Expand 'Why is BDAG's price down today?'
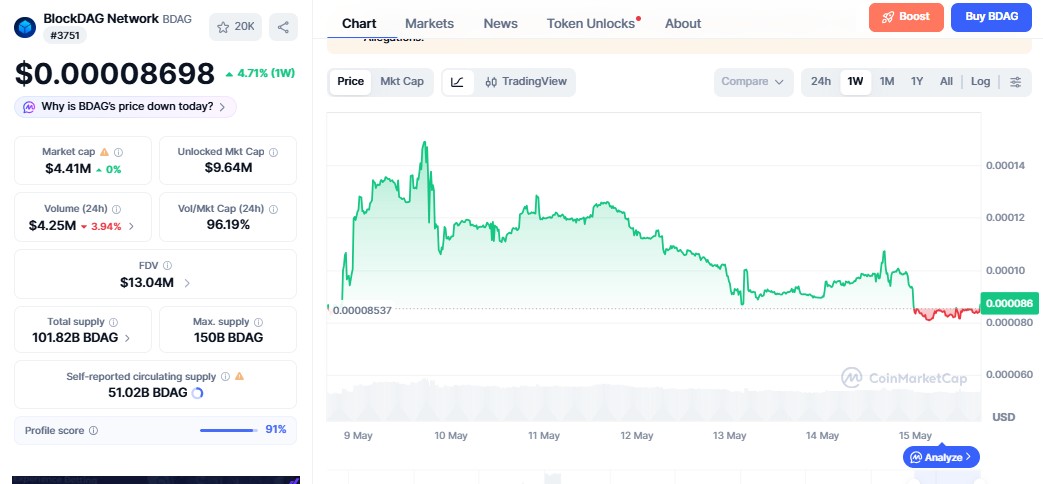The height and width of the screenshot is (484, 1043). (125, 107)
